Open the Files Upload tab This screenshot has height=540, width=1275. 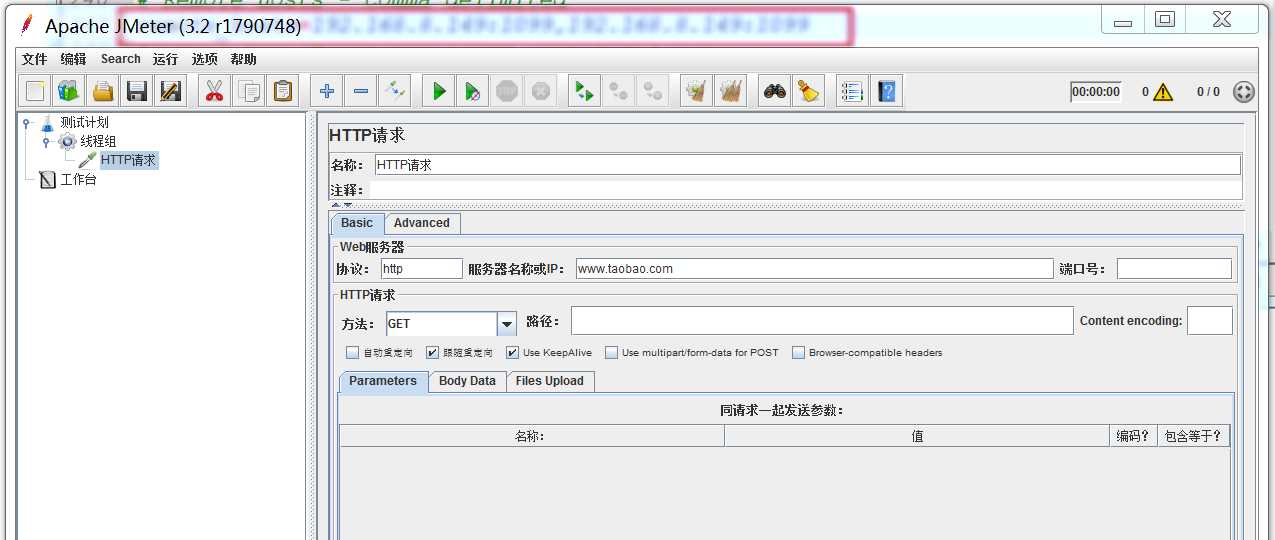coord(550,381)
